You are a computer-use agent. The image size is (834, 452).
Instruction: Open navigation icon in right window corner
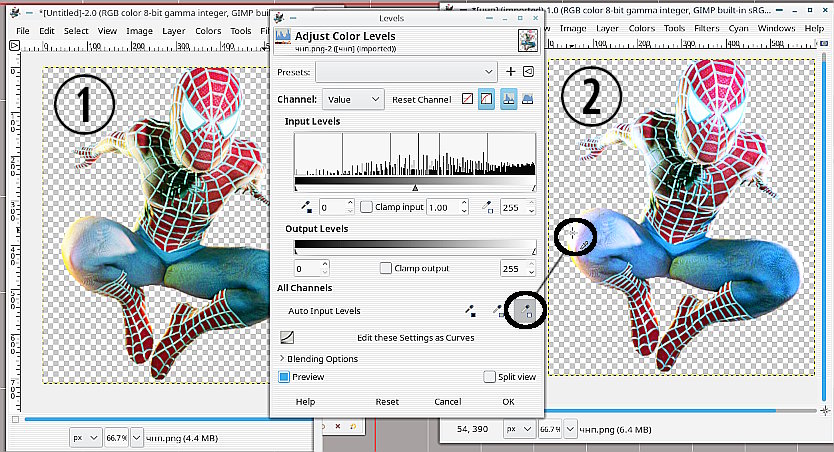(824, 411)
